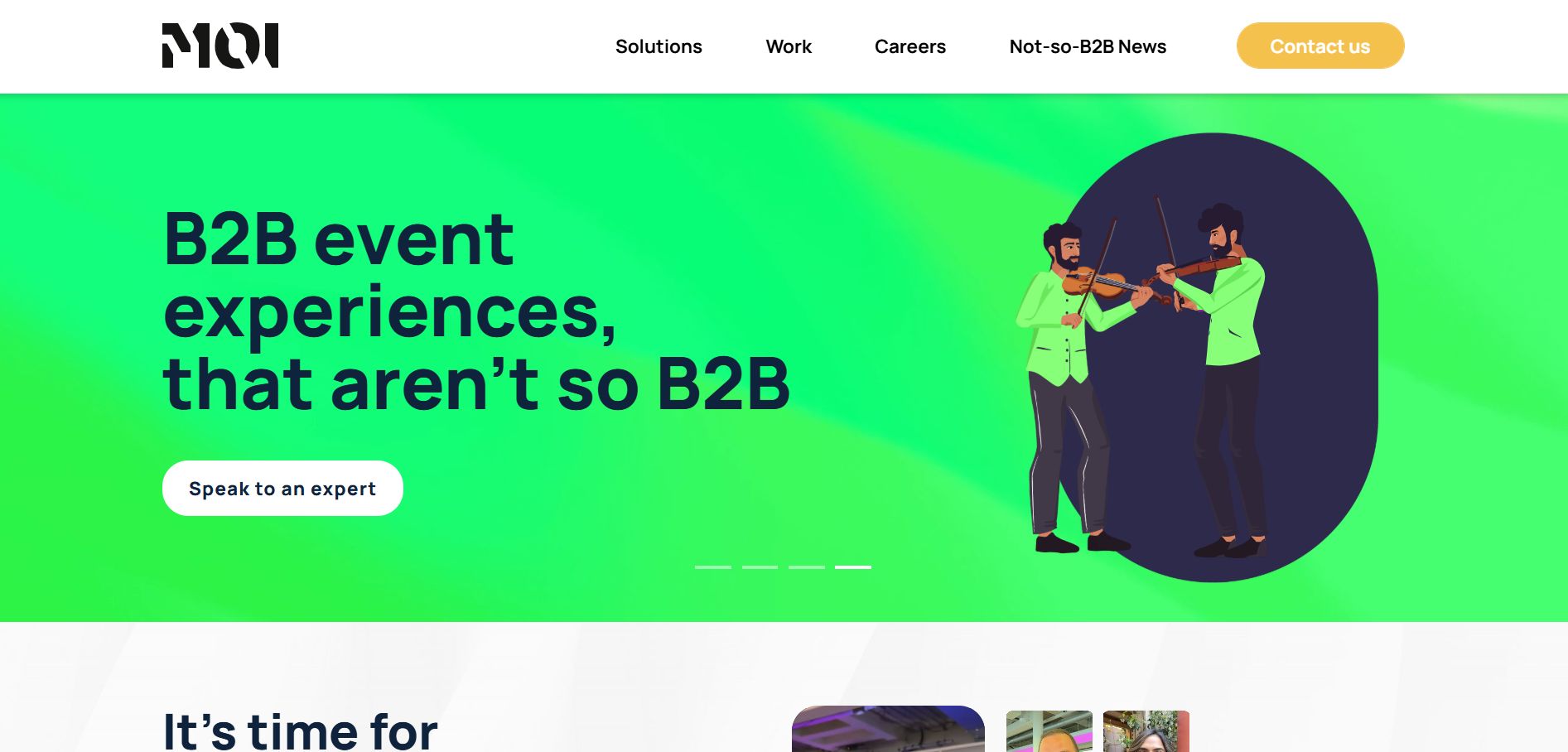
Task: Click Speak to an expert button
Action: click(282, 489)
